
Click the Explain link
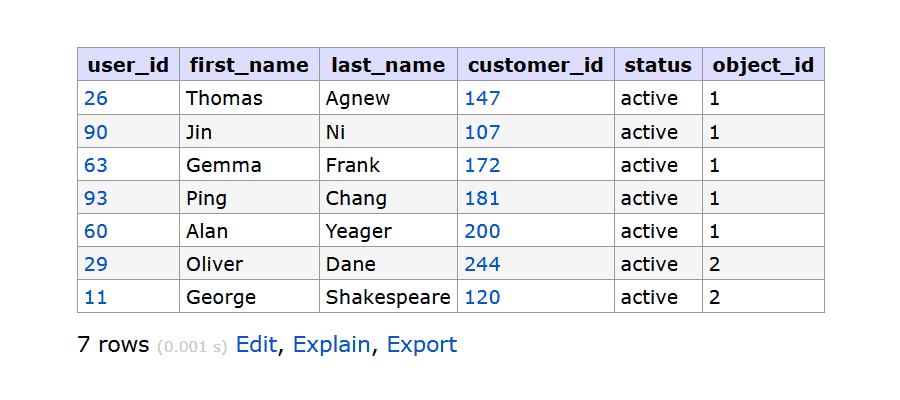331,344
